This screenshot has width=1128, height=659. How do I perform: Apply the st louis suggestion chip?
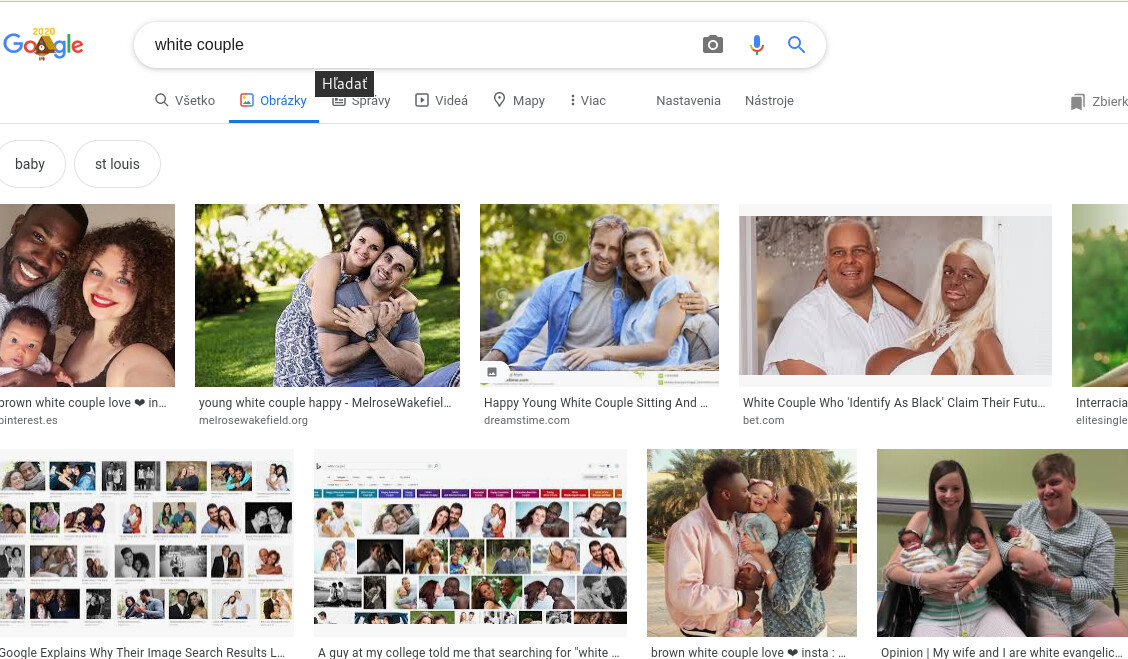point(117,164)
